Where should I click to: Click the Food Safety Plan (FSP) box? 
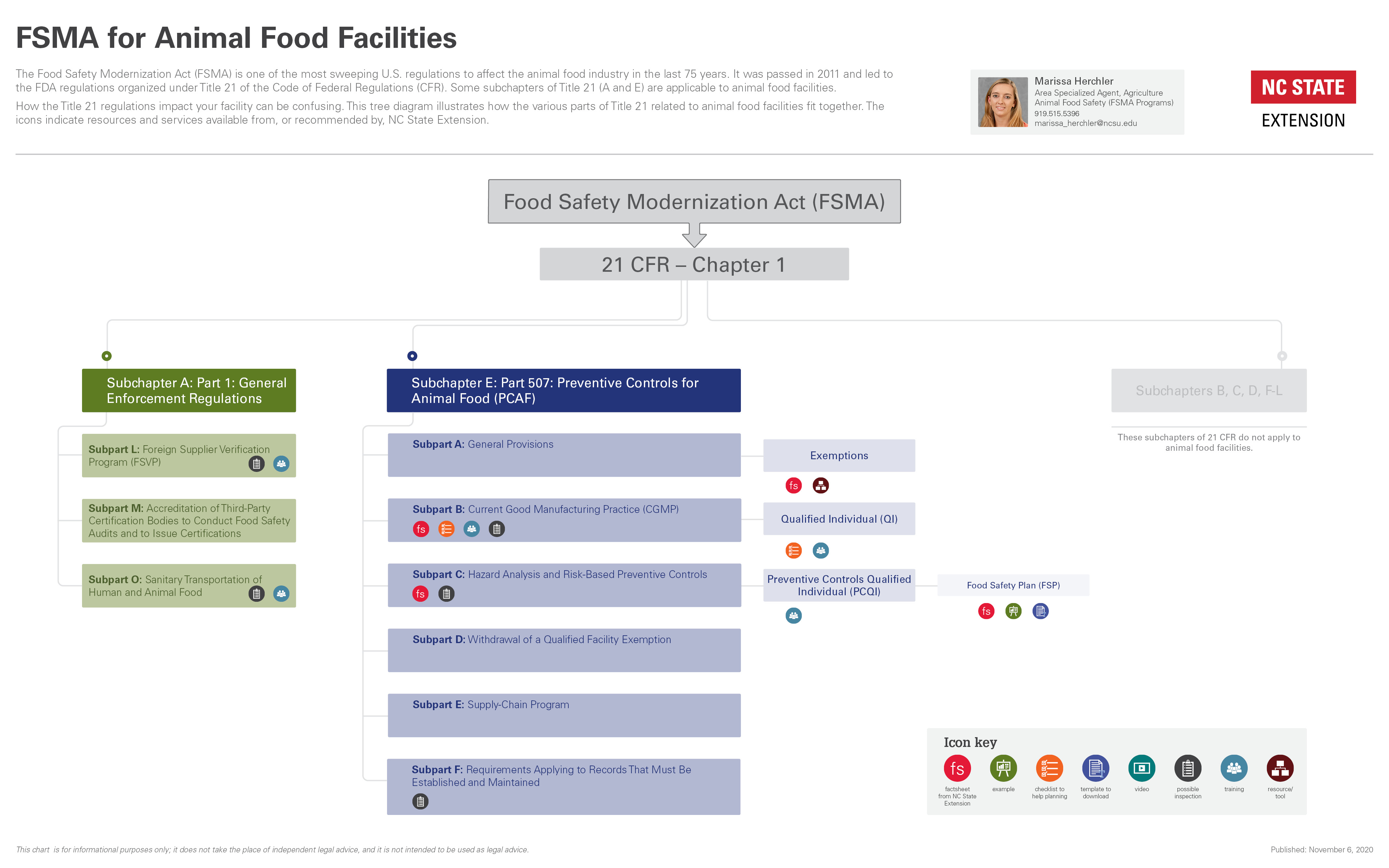click(1013, 585)
